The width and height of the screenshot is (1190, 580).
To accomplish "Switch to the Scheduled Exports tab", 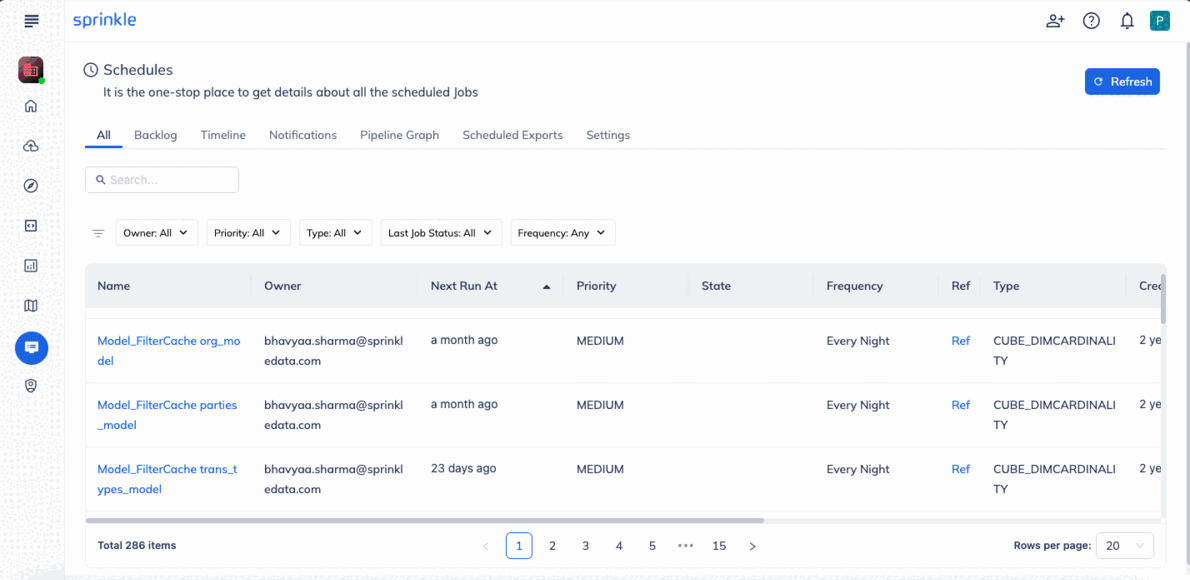I will tap(512, 135).
